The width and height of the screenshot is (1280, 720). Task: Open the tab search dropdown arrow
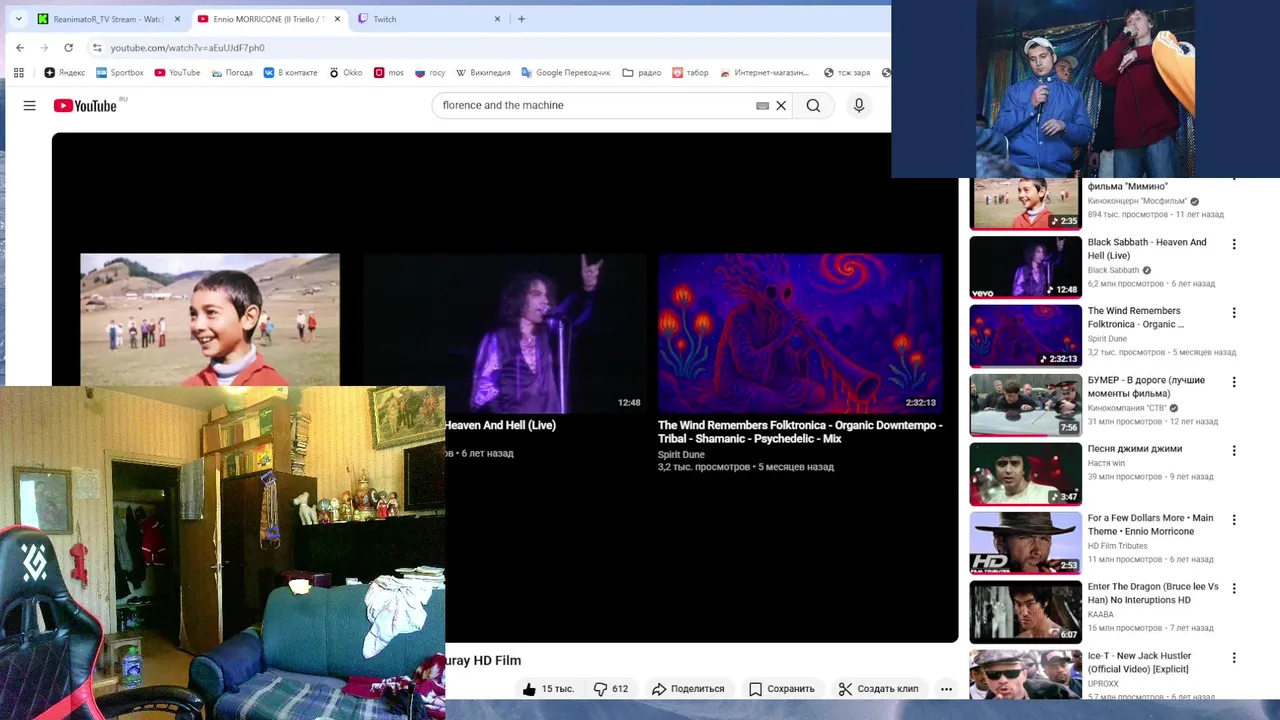(x=18, y=19)
